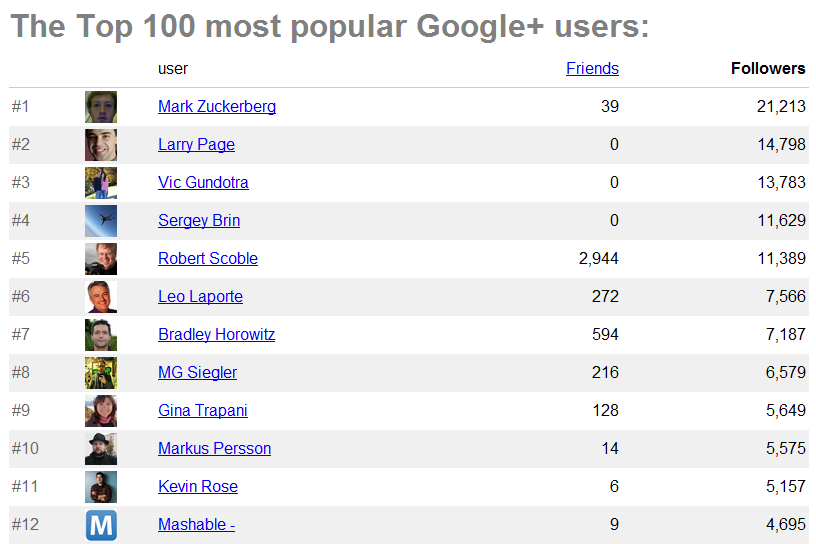Click Markus Persson's avatar with hat
The image size is (816, 544).
click(101, 449)
